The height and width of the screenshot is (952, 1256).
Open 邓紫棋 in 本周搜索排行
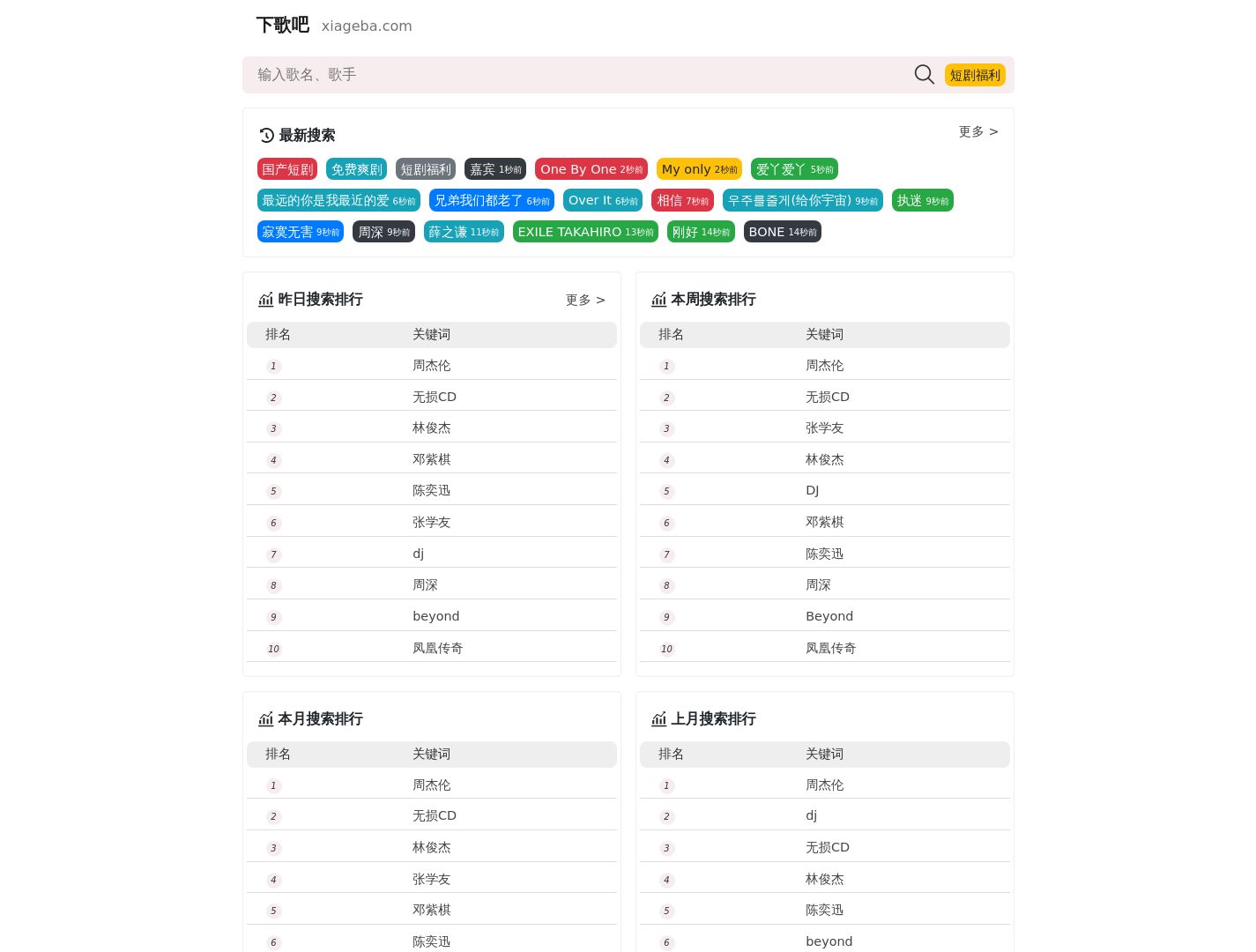824,522
